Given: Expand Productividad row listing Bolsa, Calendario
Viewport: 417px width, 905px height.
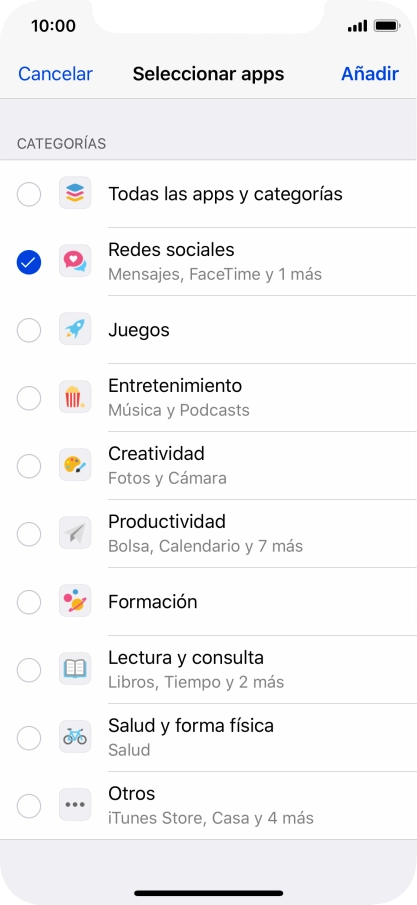Looking at the screenshot, I should pos(208,534).
